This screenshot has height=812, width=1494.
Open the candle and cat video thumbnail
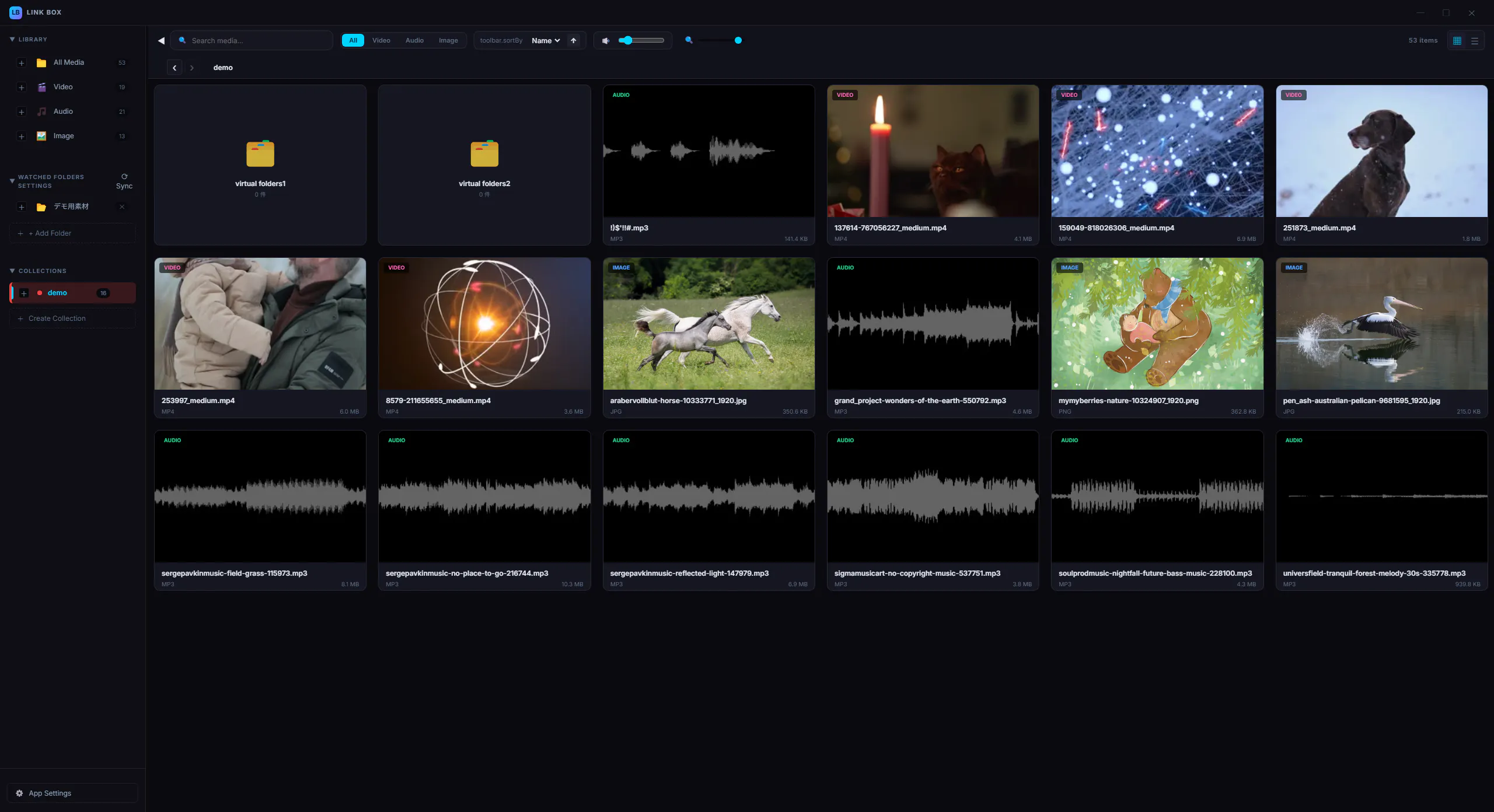coord(933,151)
